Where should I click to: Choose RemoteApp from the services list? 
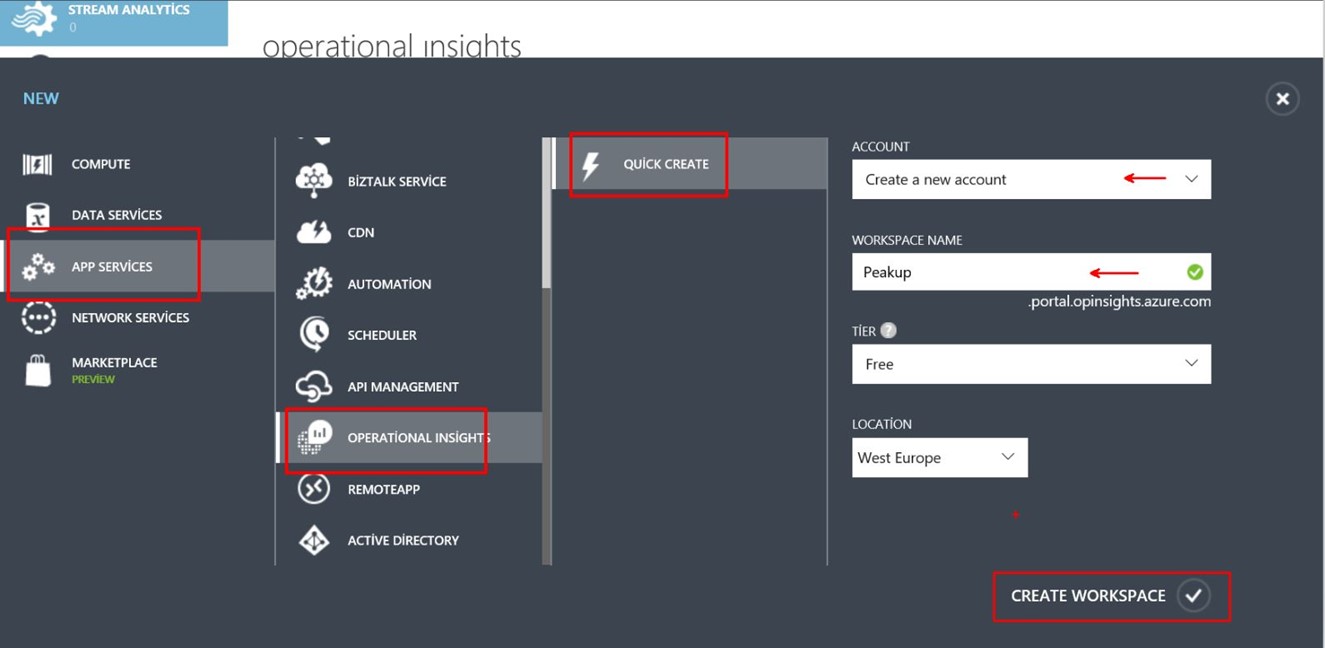coord(409,489)
